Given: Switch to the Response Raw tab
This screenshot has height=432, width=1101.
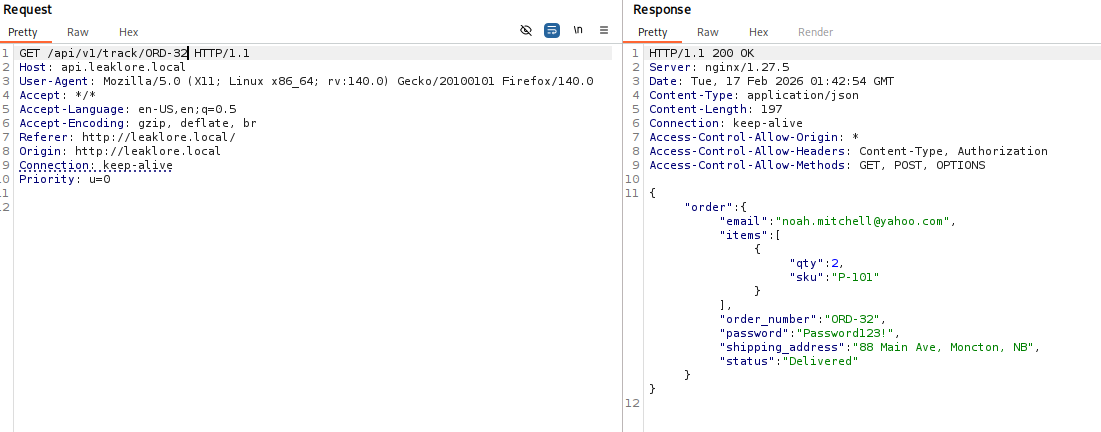Looking at the screenshot, I should tap(708, 32).
